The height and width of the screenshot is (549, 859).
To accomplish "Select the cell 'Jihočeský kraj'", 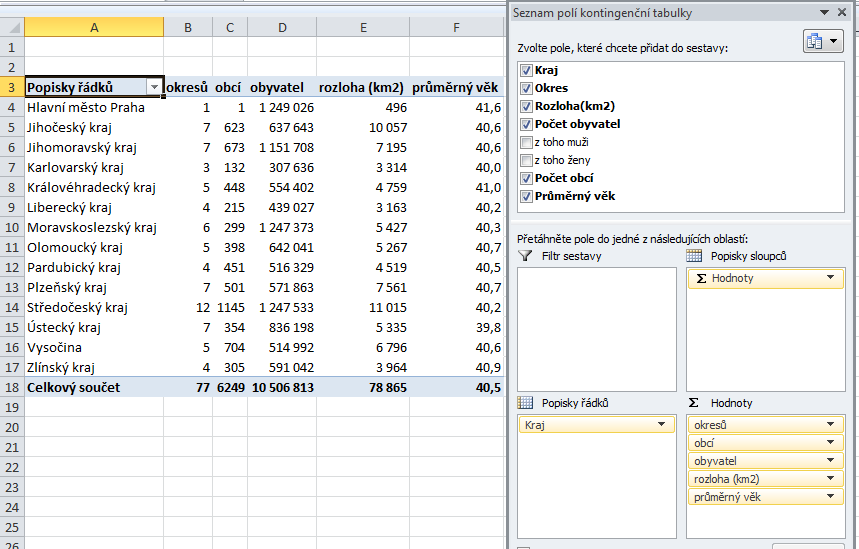I will [94, 128].
